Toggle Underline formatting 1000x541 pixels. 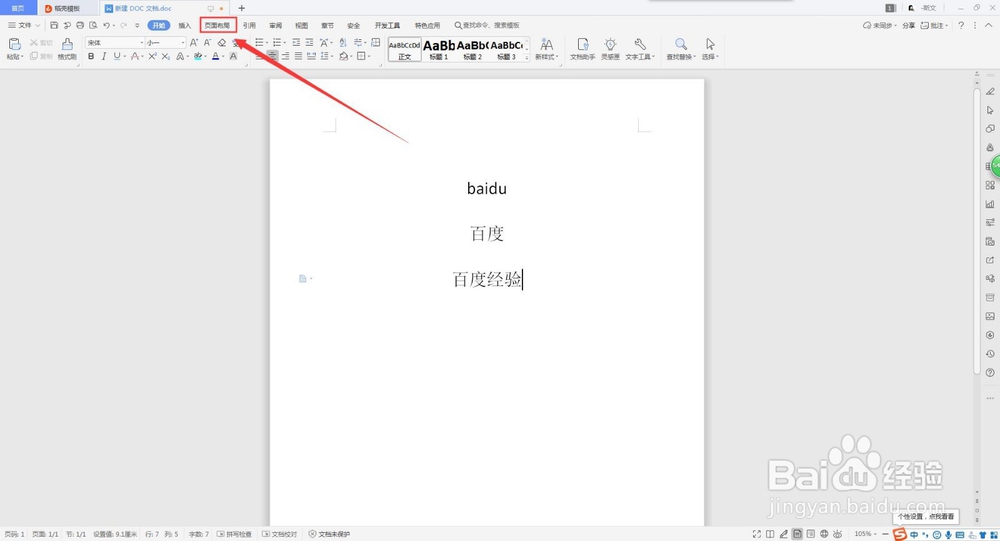[x=117, y=56]
